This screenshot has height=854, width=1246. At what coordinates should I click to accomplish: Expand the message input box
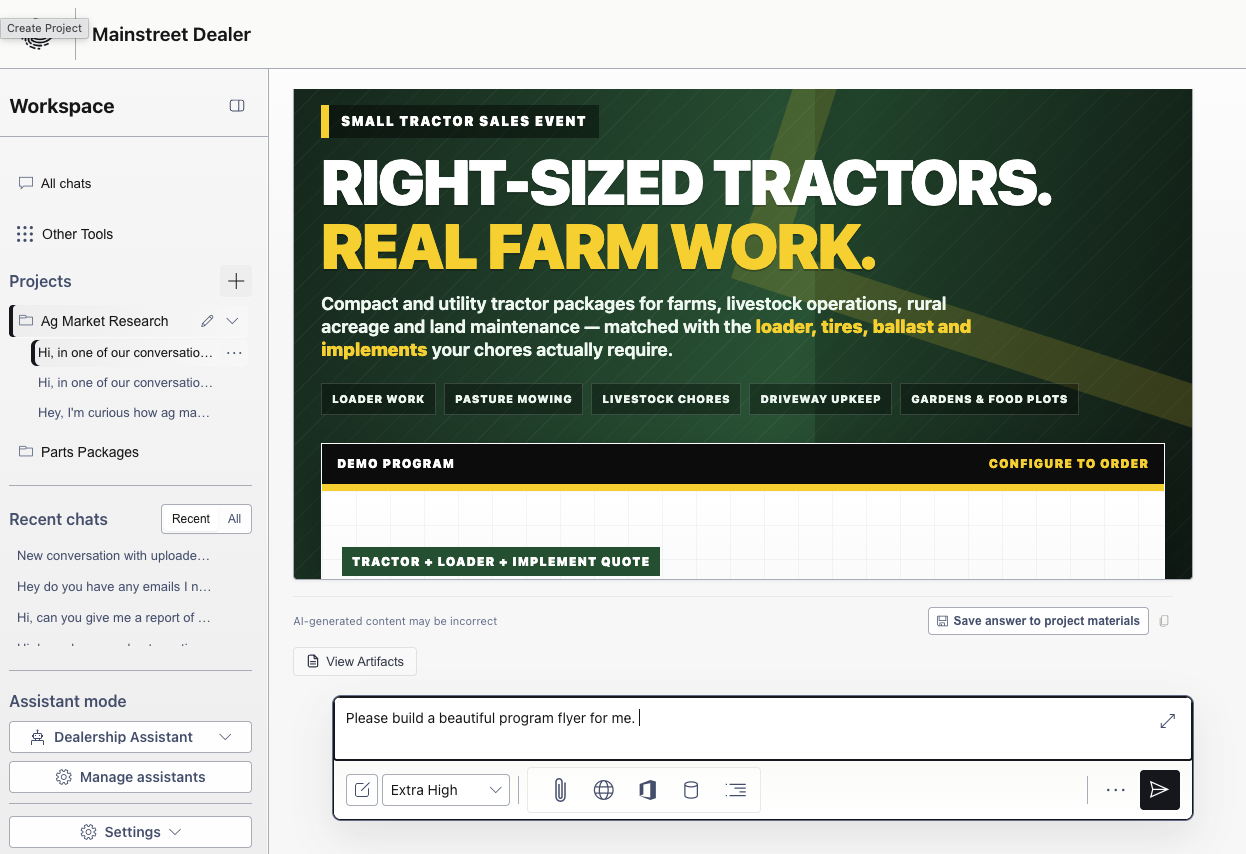tap(1167, 721)
